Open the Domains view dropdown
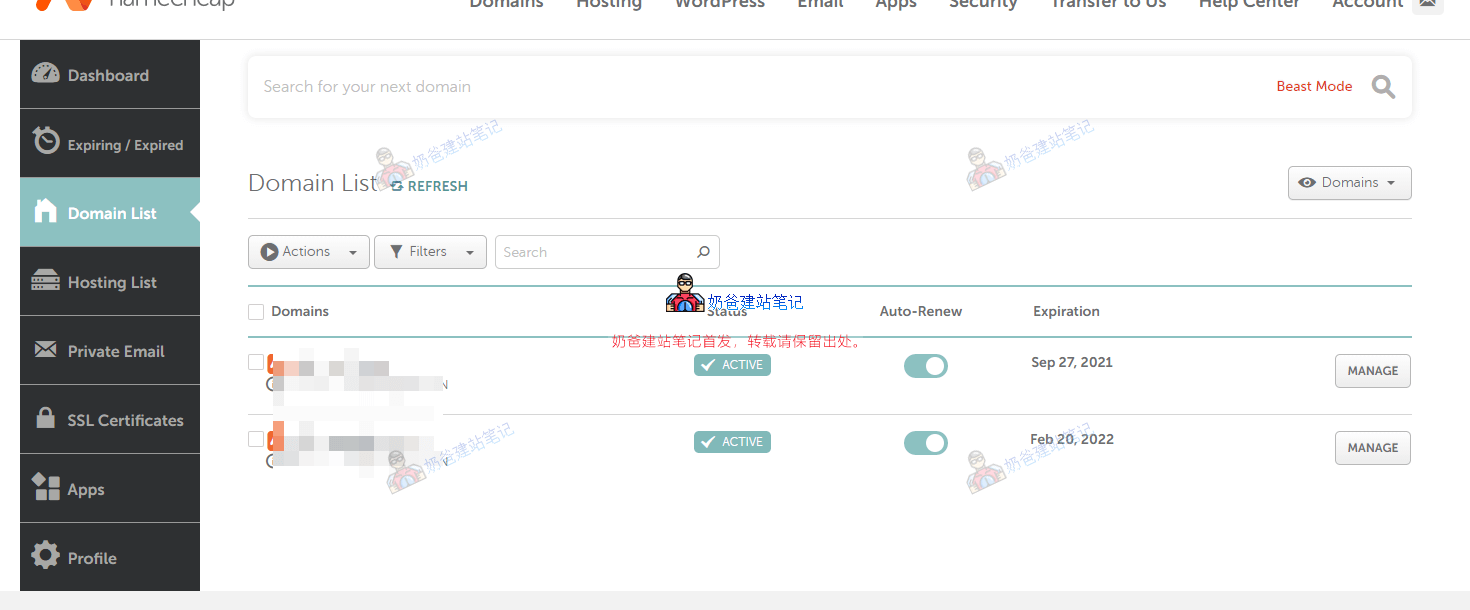1470x610 pixels. click(x=1349, y=182)
